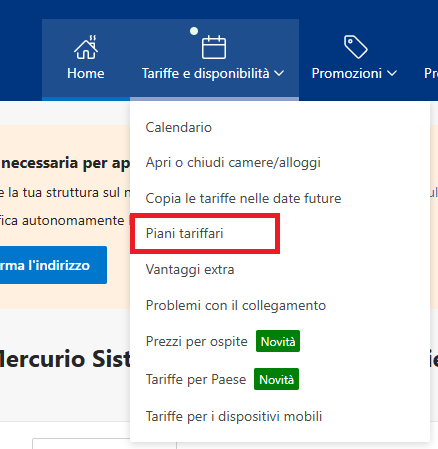Select the Vantaggi extra option

190,270
